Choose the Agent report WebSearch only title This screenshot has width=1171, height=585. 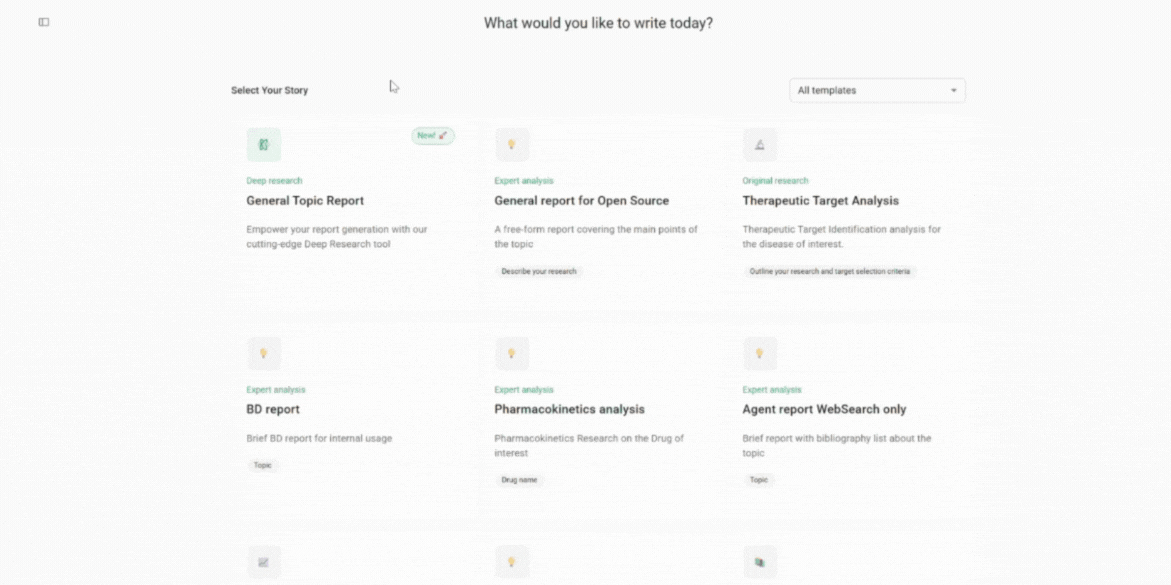[824, 409]
